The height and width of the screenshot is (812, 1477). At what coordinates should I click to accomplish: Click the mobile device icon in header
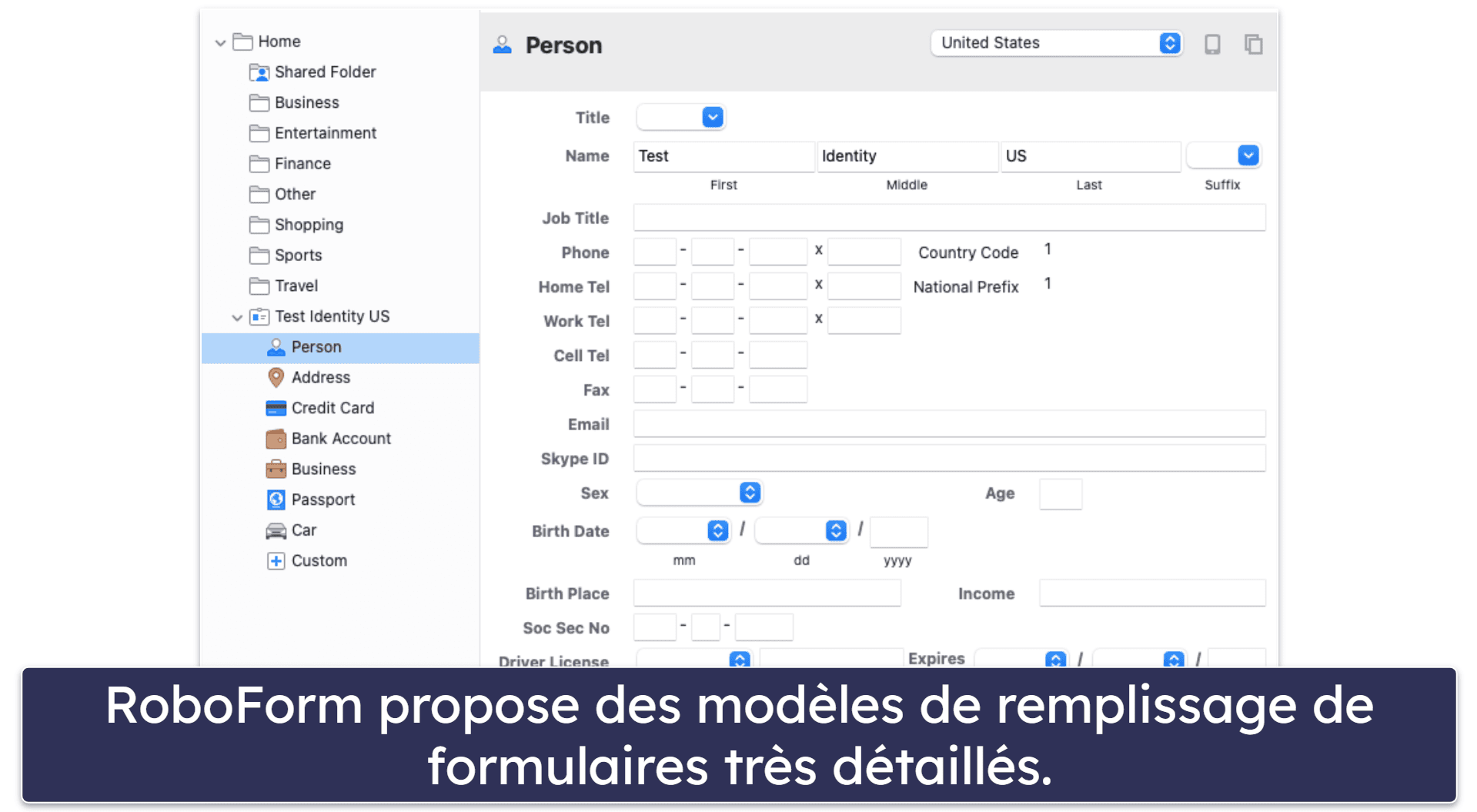click(x=1212, y=44)
